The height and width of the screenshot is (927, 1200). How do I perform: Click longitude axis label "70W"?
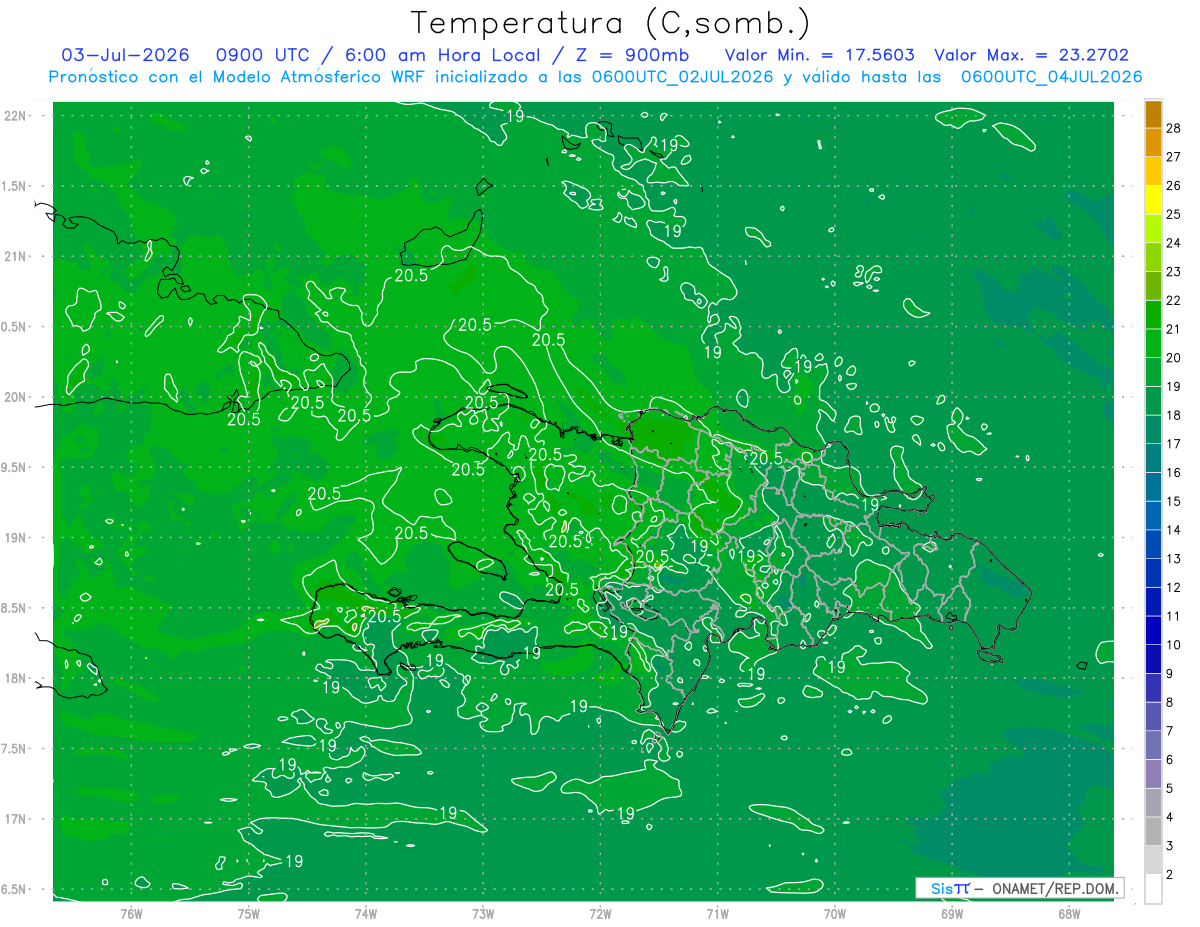click(x=834, y=914)
